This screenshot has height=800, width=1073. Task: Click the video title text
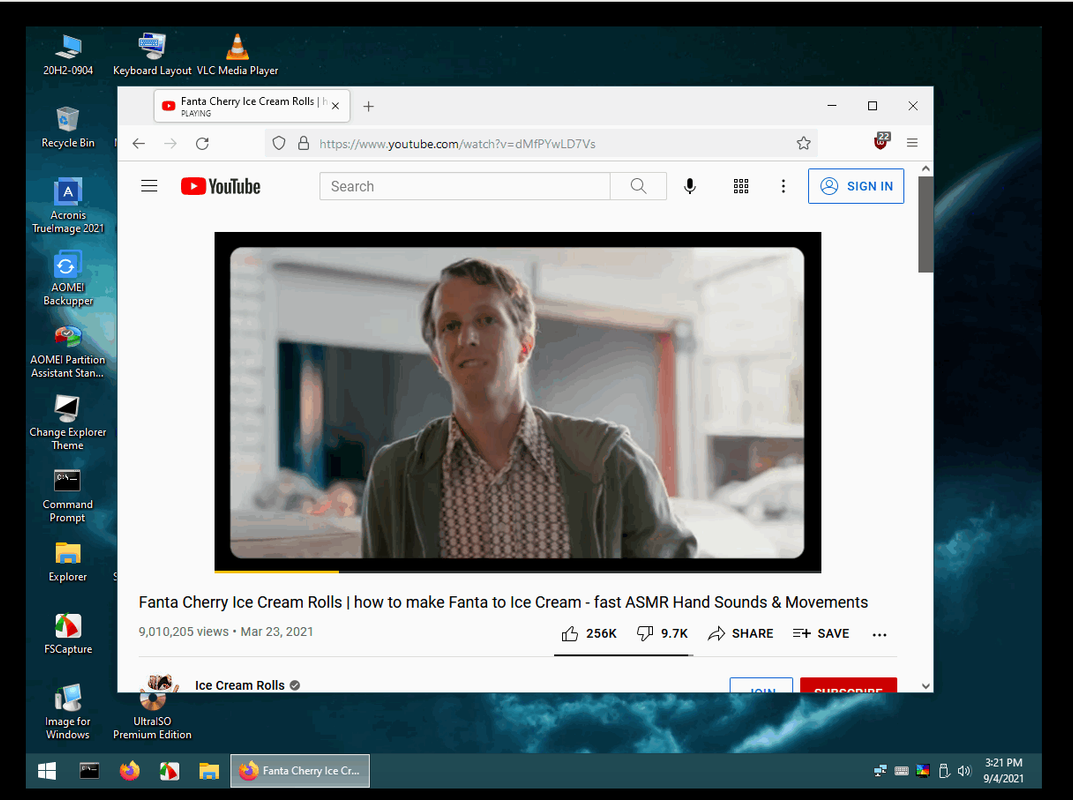click(503, 602)
